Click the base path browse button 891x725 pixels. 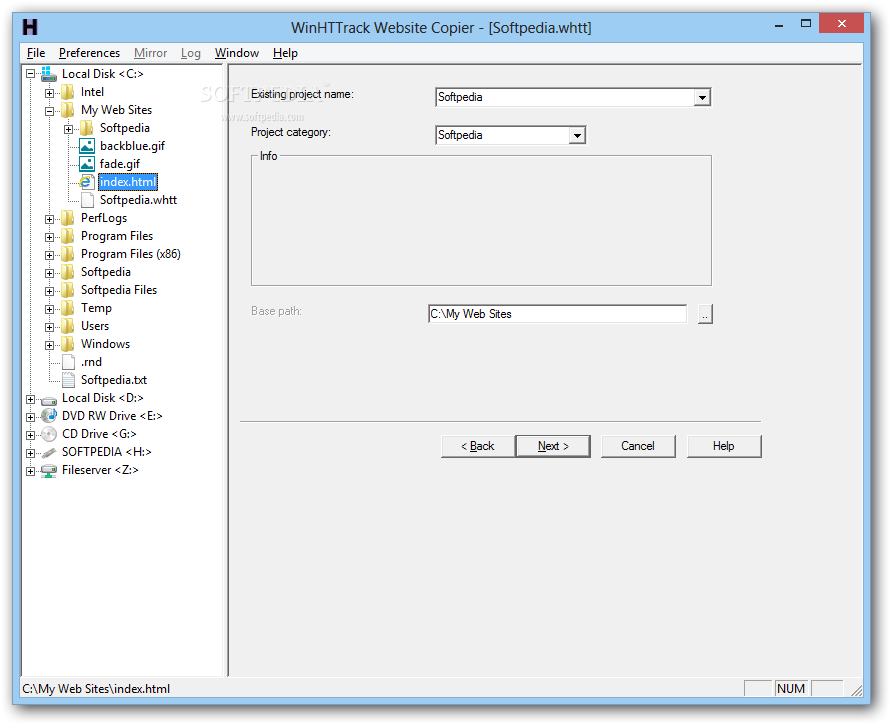pyautogui.click(x=705, y=314)
